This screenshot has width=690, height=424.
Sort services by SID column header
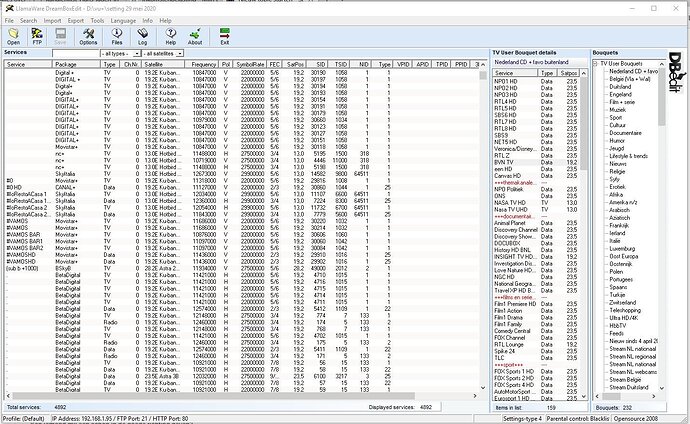(x=317, y=64)
